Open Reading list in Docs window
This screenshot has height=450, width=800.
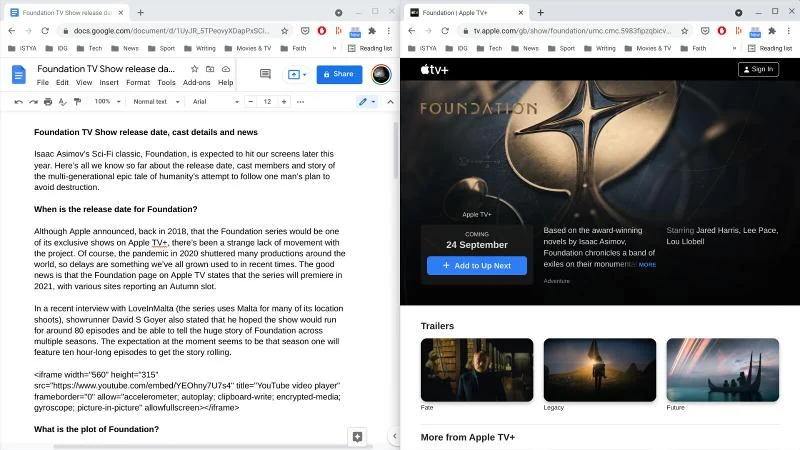[x=370, y=48]
